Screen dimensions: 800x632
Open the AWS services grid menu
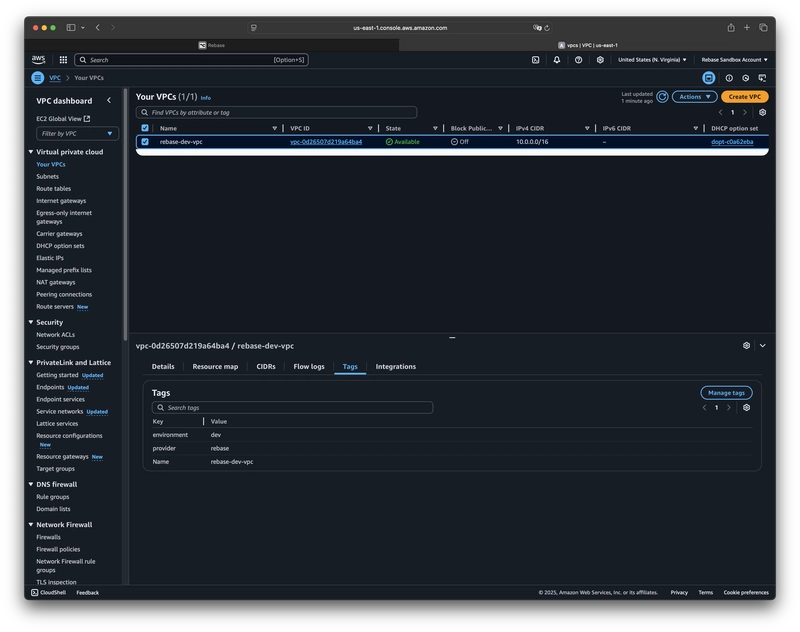63,60
